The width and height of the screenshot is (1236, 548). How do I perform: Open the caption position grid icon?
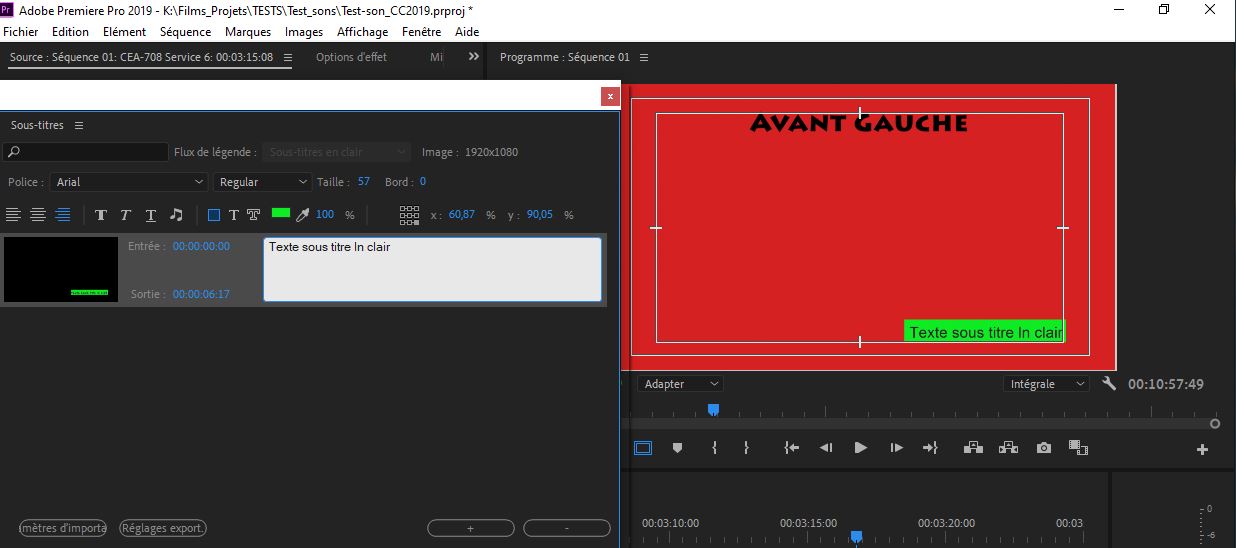(409, 215)
